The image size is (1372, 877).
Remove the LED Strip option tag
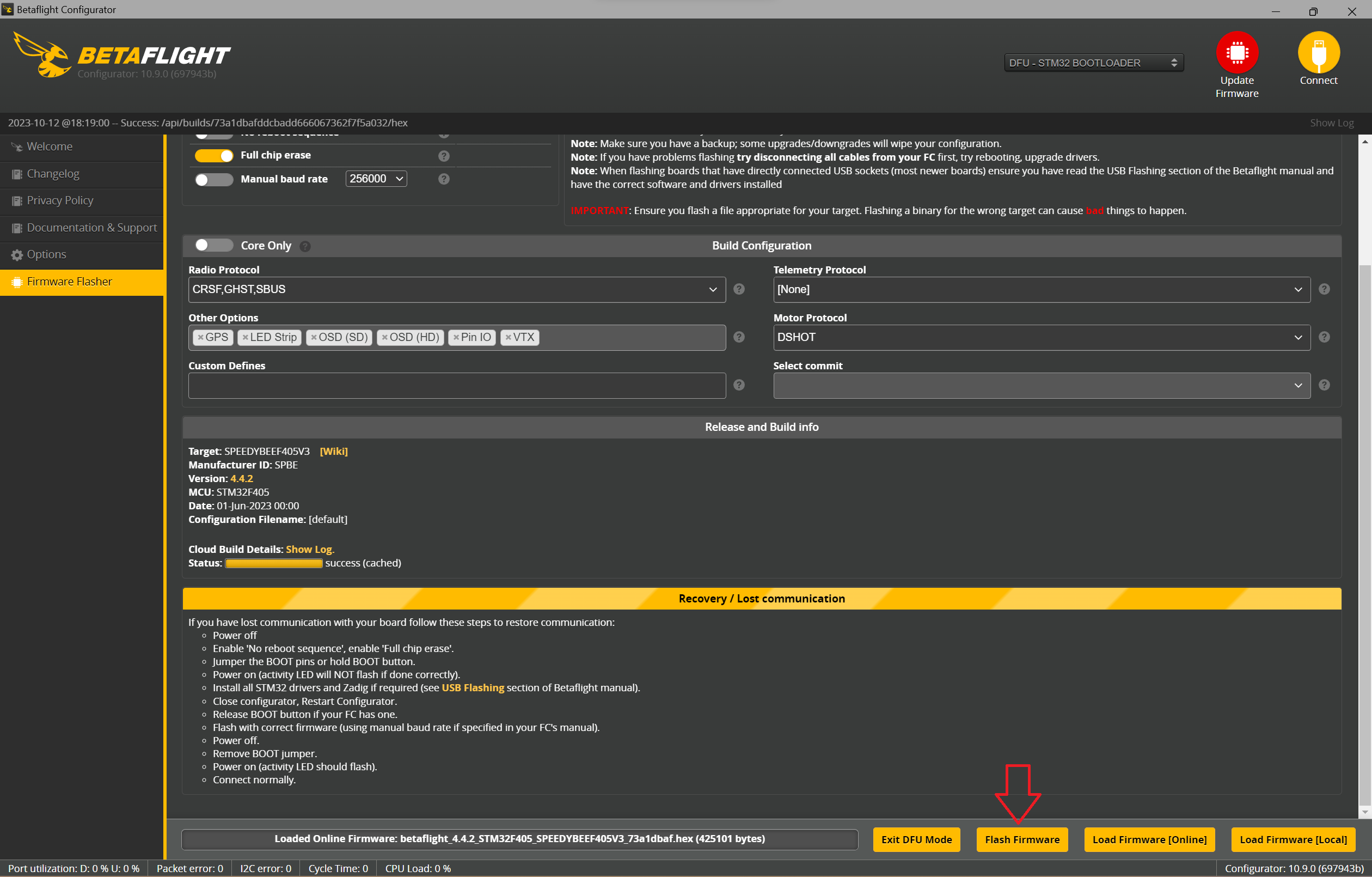point(245,338)
